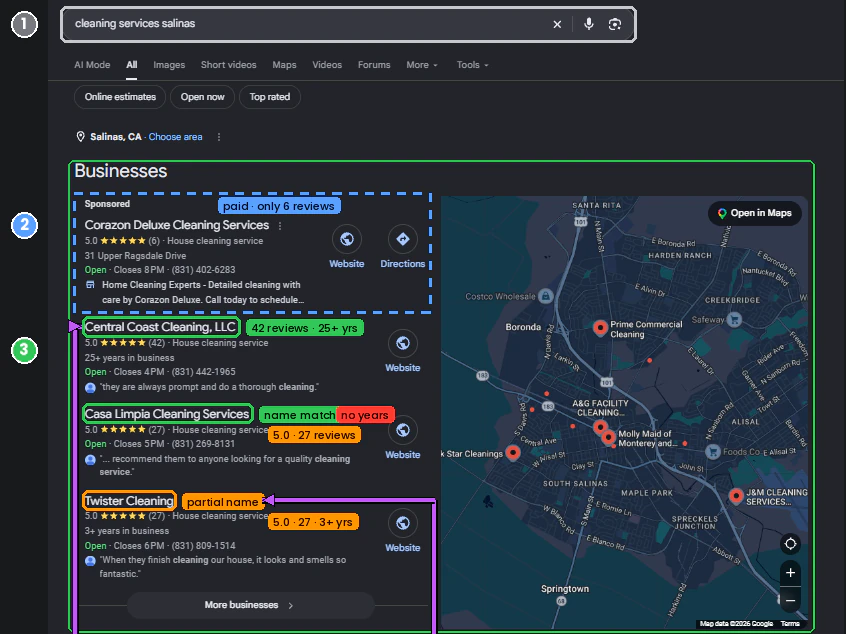The width and height of the screenshot is (846, 634).
Task: Click address 31 Upper Ragsdale Drive
Action: click(x=135, y=256)
